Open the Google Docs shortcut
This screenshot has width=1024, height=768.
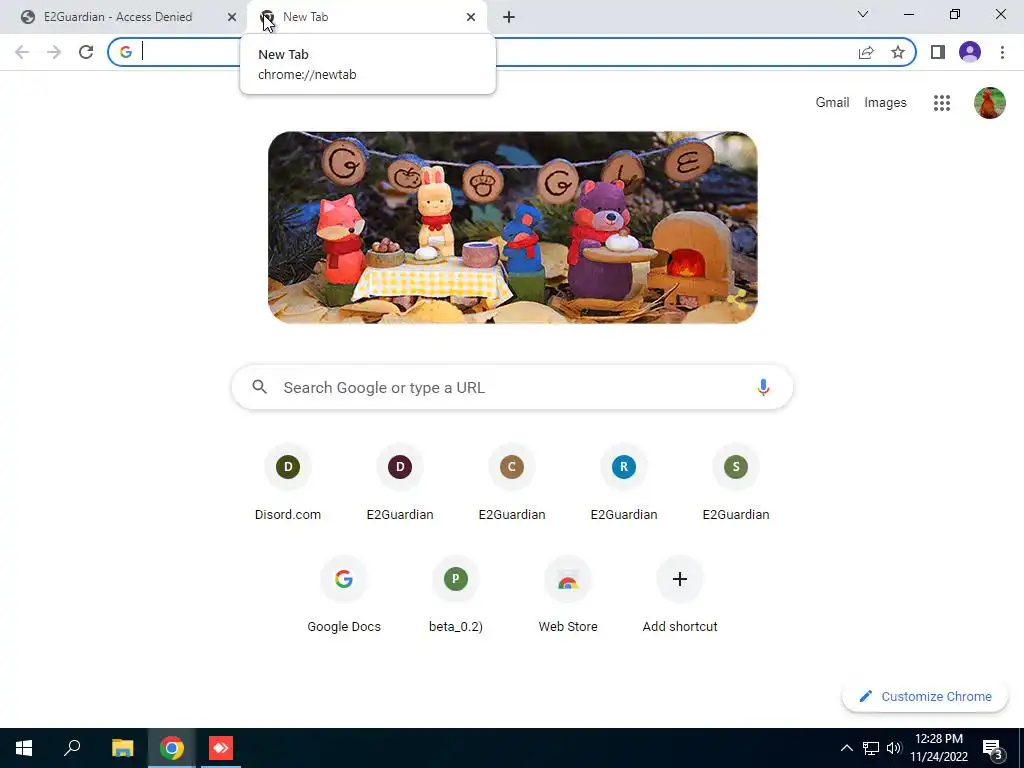(344, 596)
